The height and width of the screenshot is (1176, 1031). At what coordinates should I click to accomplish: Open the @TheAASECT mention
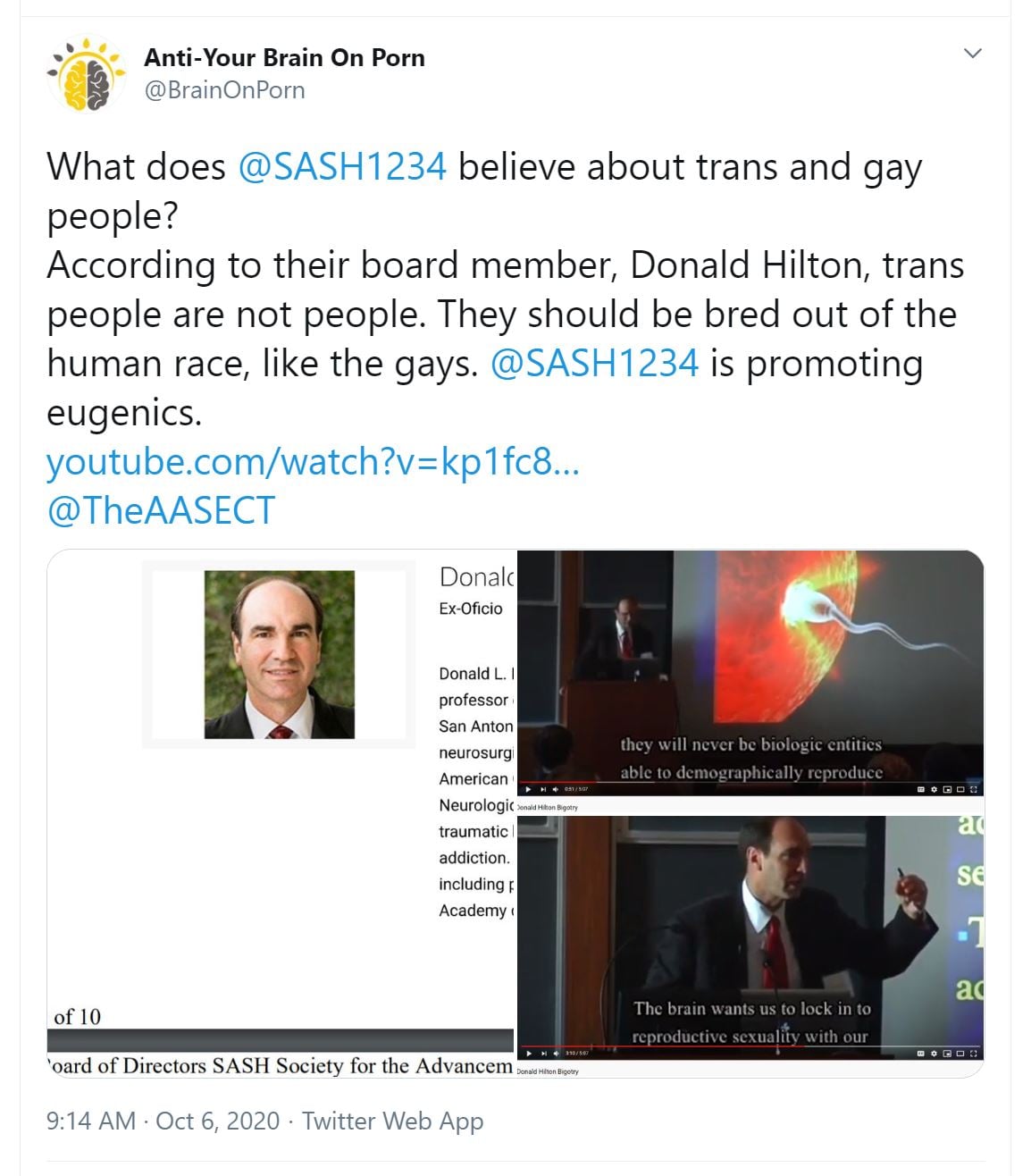coord(161,510)
